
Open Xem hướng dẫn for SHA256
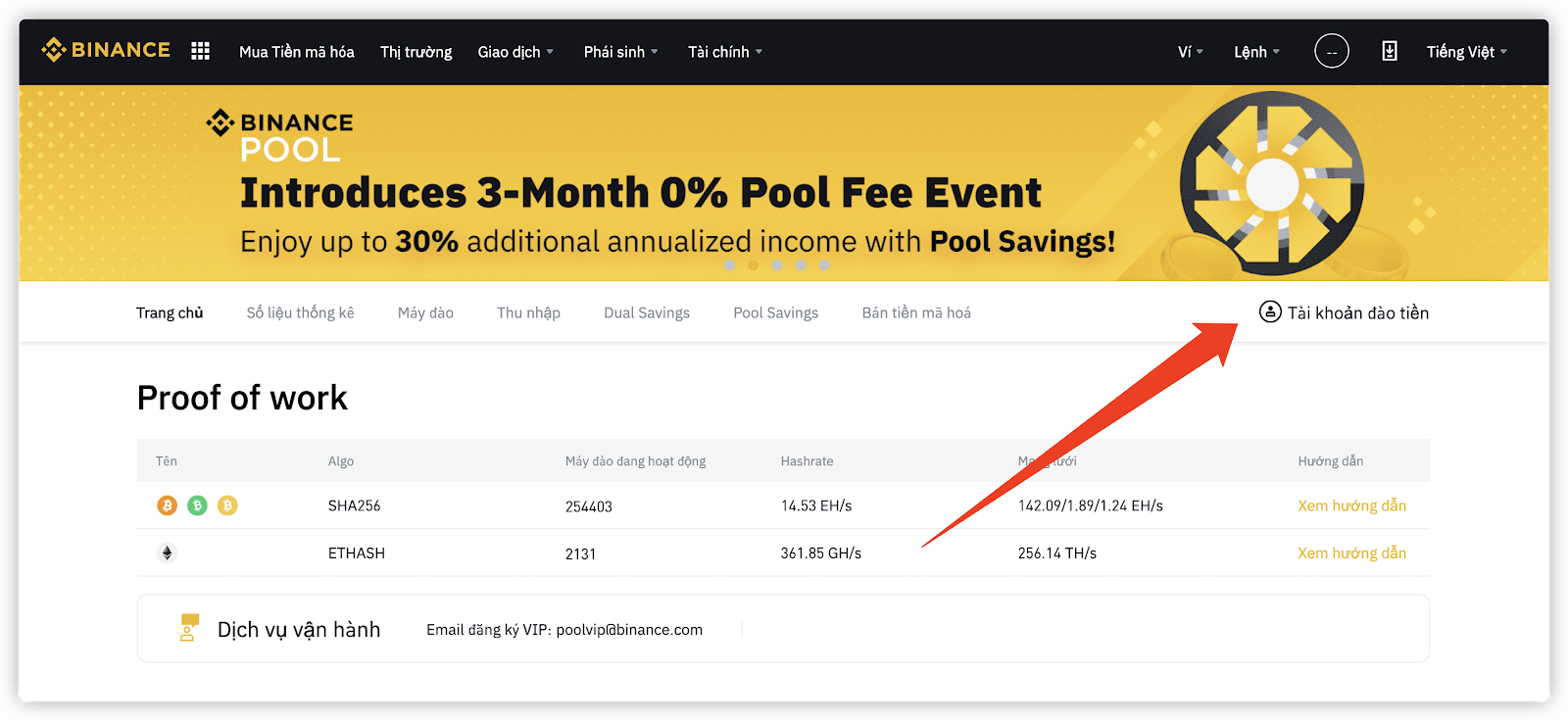click(1351, 505)
